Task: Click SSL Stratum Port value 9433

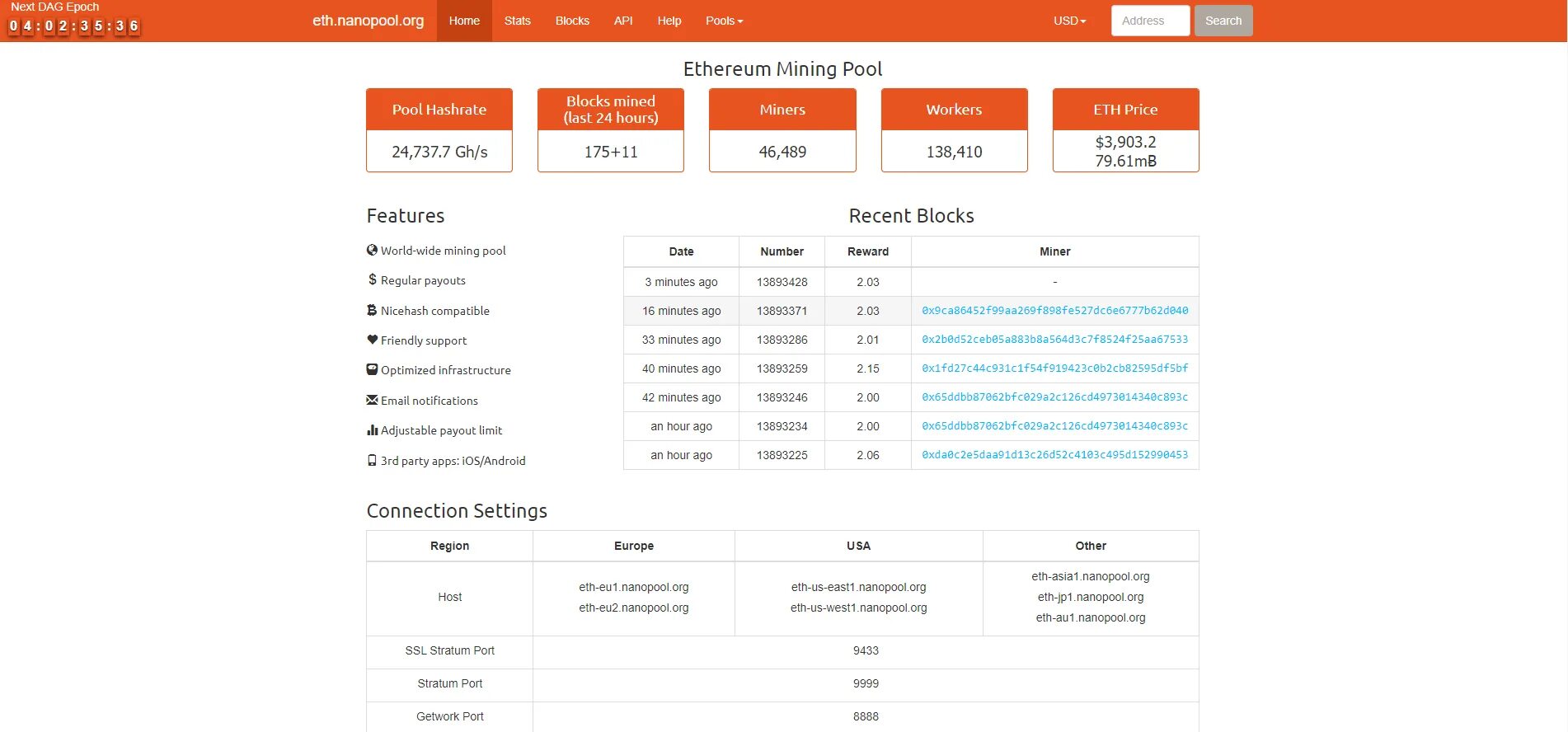Action: 866,650
